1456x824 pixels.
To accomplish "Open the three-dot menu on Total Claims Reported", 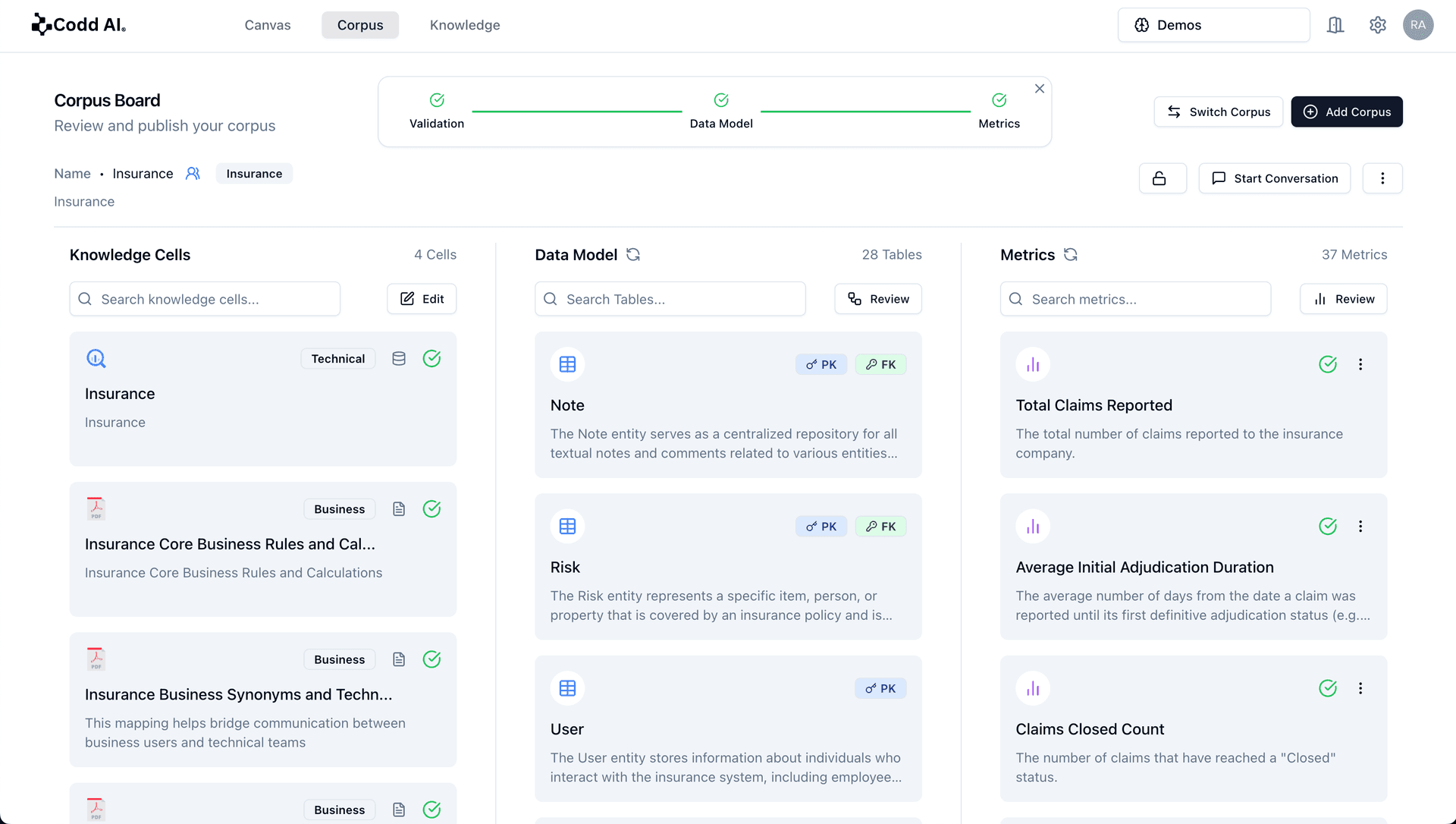I will pyautogui.click(x=1361, y=364).
